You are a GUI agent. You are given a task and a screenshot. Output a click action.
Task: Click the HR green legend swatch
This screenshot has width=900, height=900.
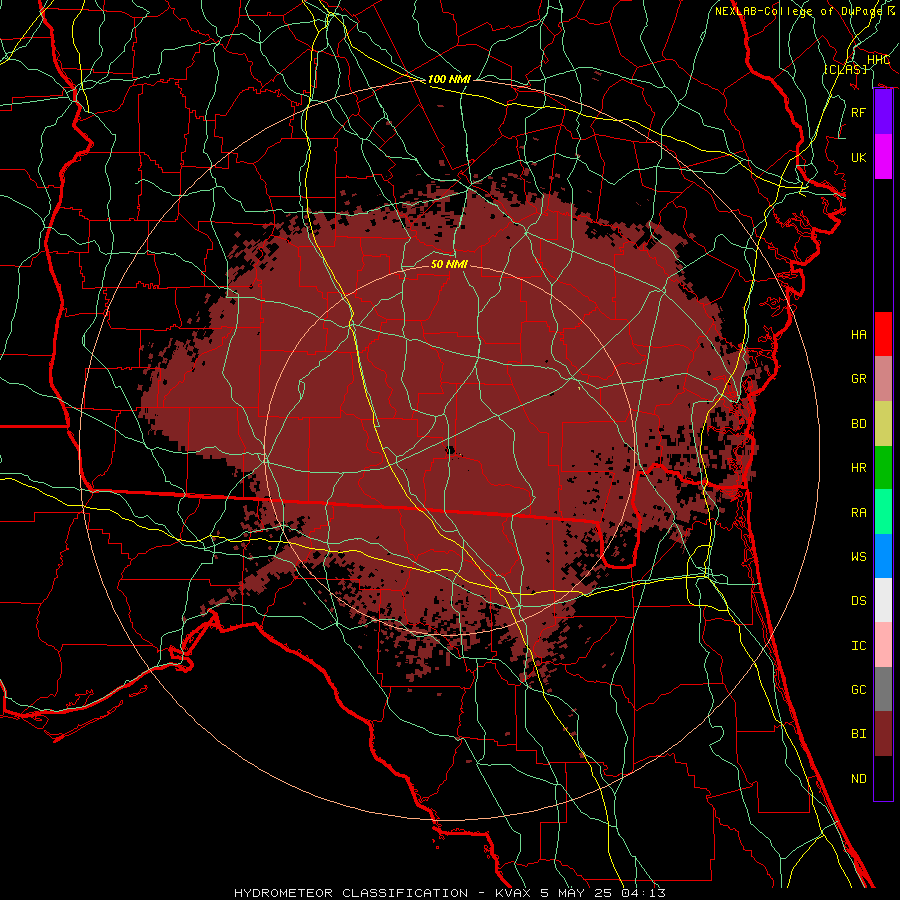tap(883, 468)
